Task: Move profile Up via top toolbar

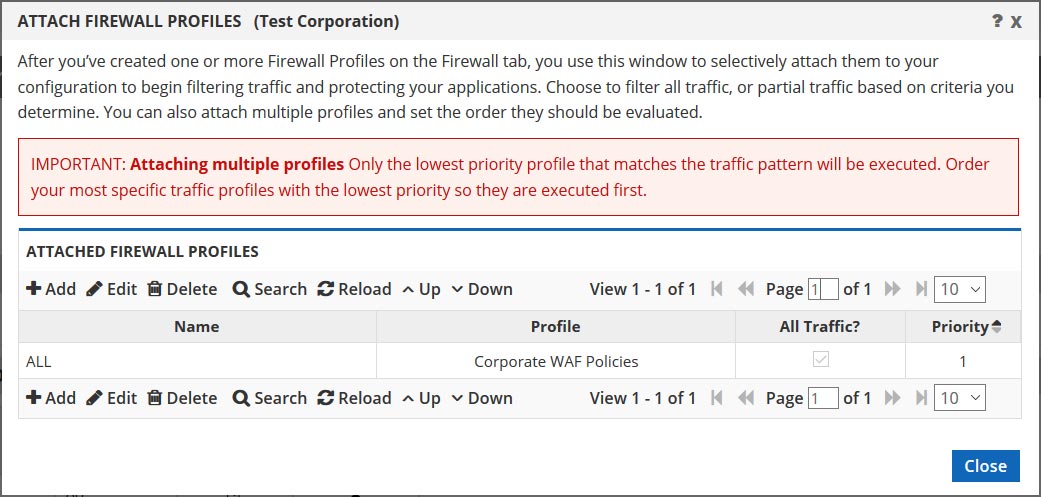Action: pyautogui.click(x=422, y=289)
